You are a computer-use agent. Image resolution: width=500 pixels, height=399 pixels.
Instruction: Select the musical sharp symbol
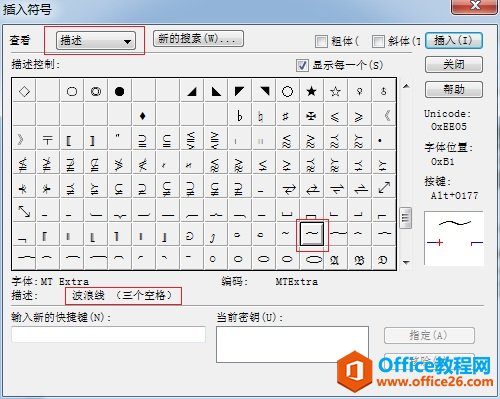[x=285, y=116]
